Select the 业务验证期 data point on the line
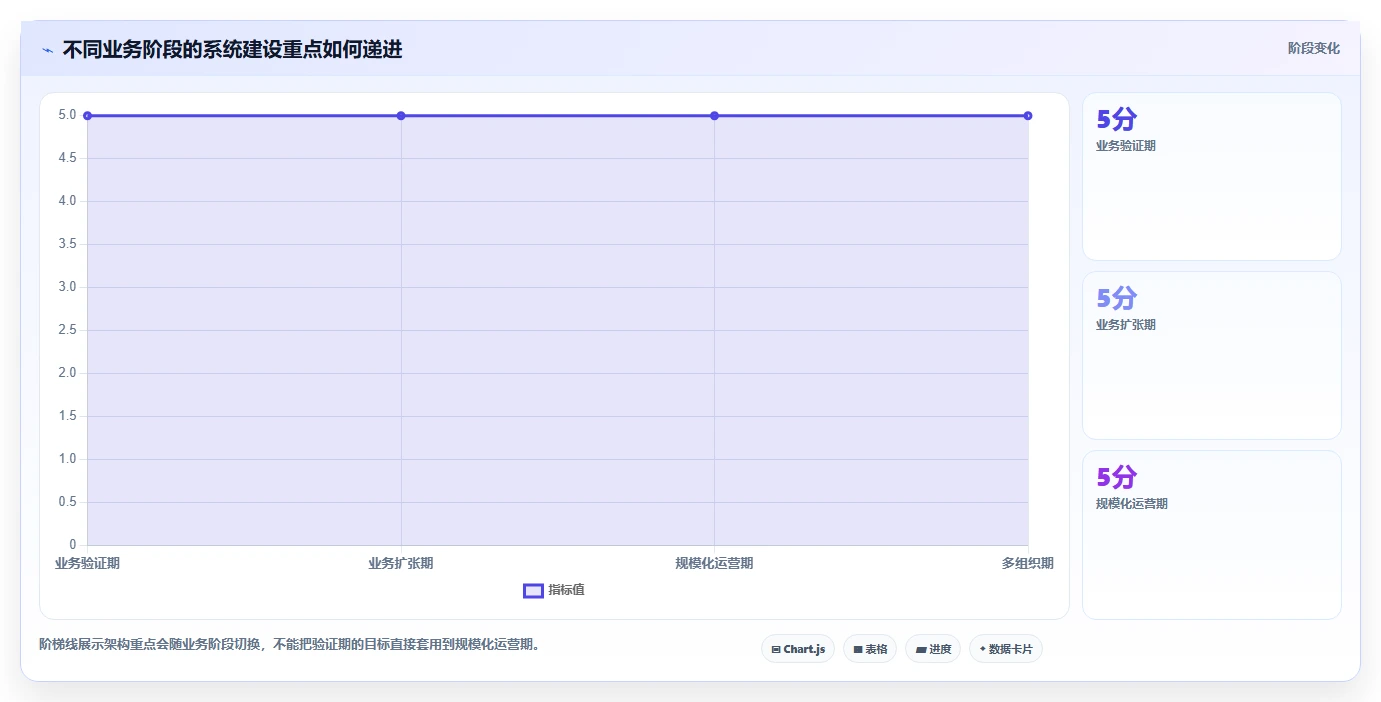1381x702 pixels. [x=88, y=116]
